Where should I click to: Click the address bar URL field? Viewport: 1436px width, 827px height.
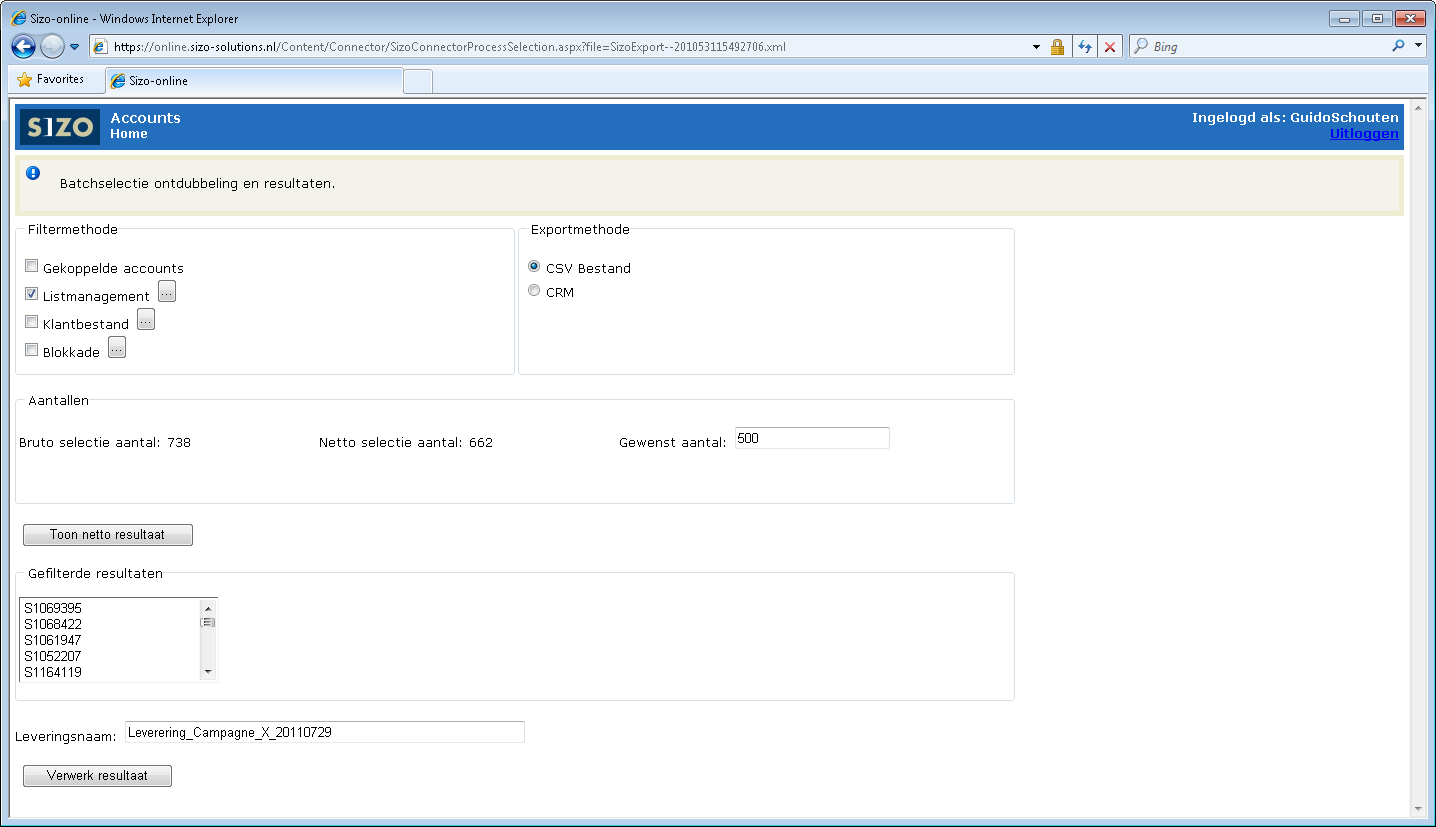(568, 47)
